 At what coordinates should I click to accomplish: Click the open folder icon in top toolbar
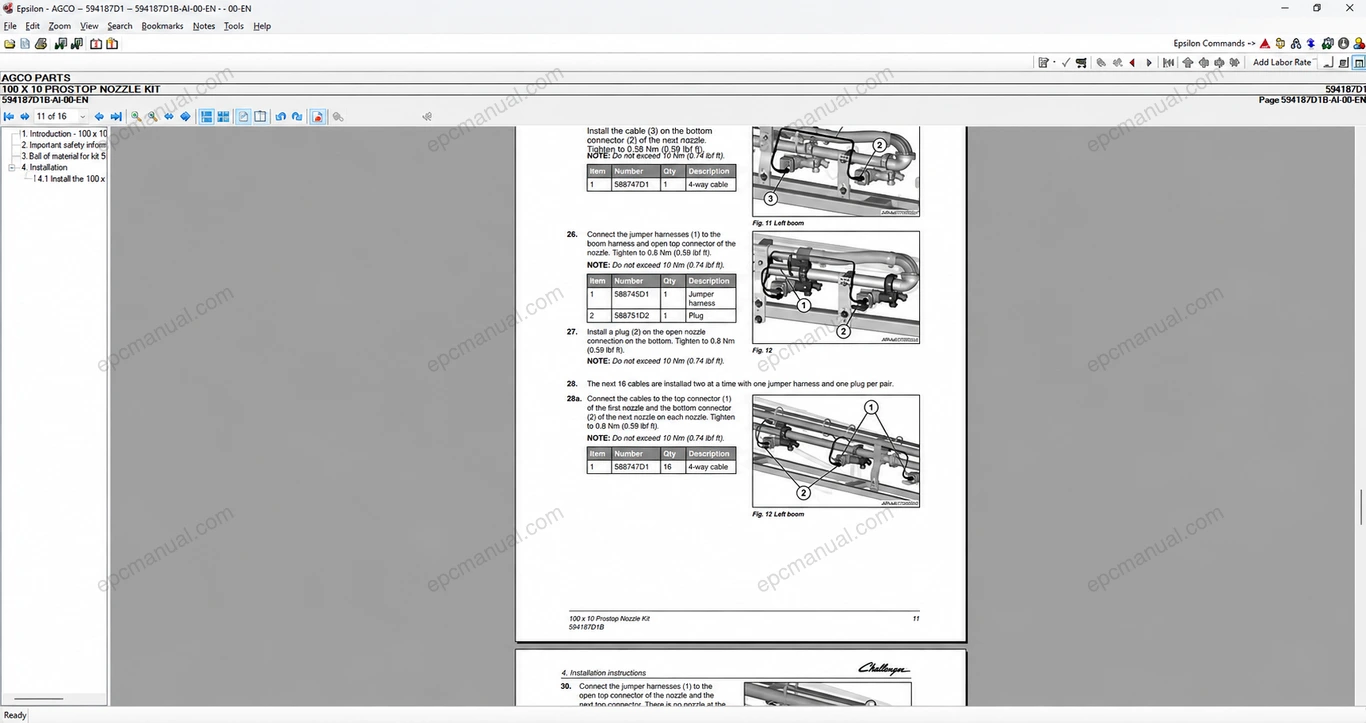[x=10, y=44]
